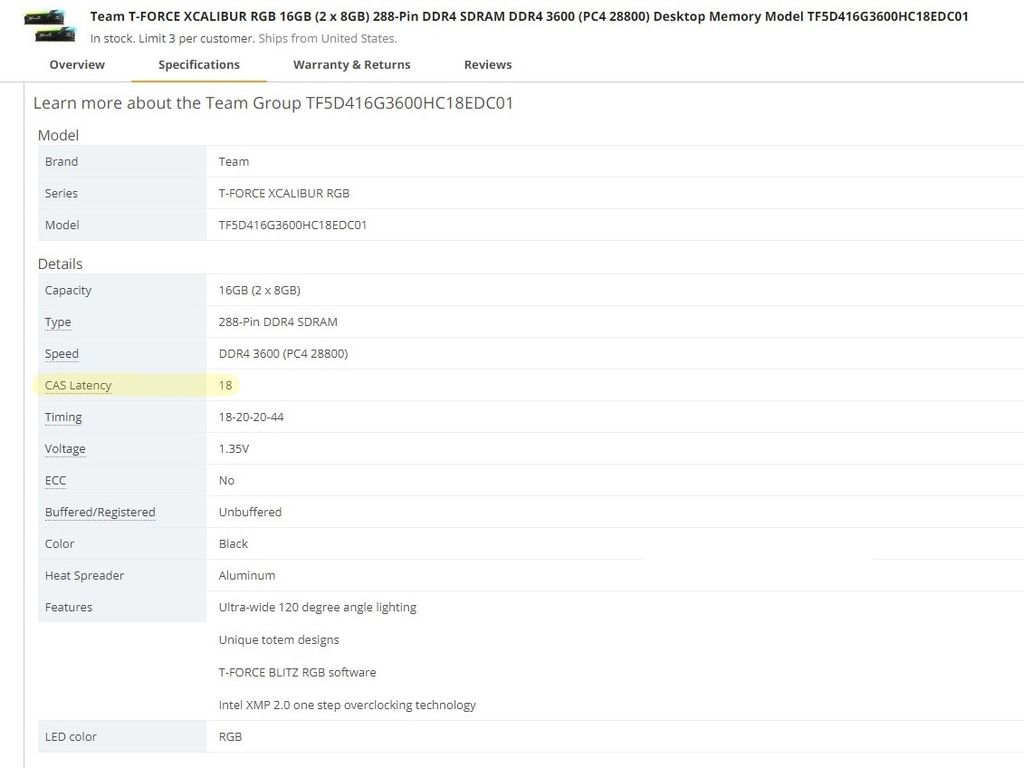Click the 'Learn more about the Team Group' heading

point(273,103)
